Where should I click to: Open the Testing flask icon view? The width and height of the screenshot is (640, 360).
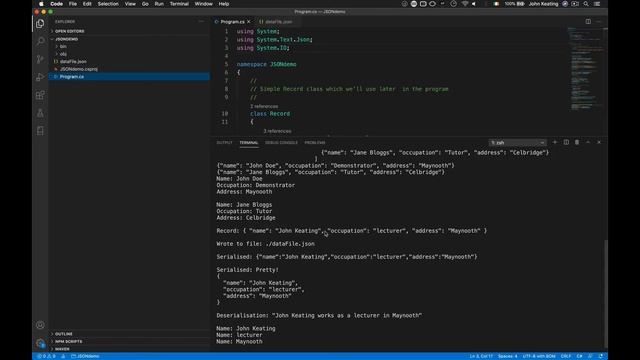[40, 113]
